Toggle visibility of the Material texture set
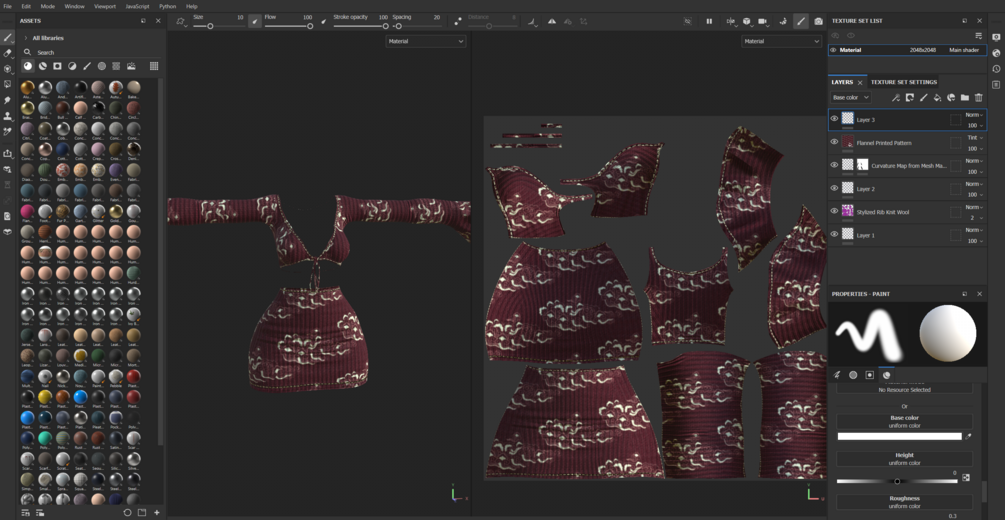1005x520 pixels. point(833,50)
